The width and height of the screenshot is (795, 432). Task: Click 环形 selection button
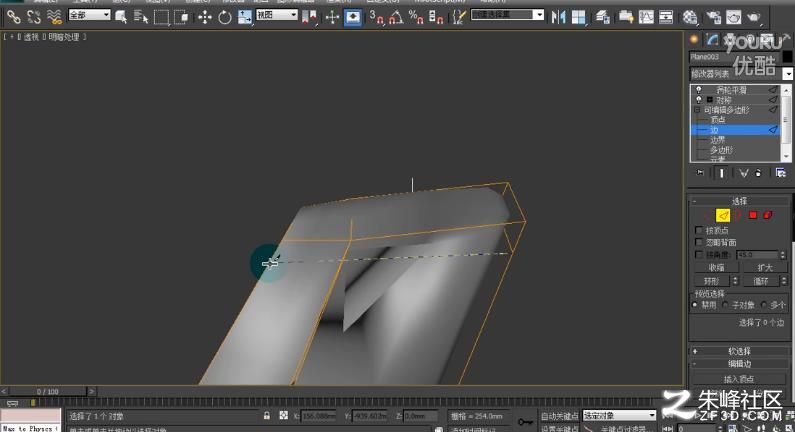pos(711,280)
